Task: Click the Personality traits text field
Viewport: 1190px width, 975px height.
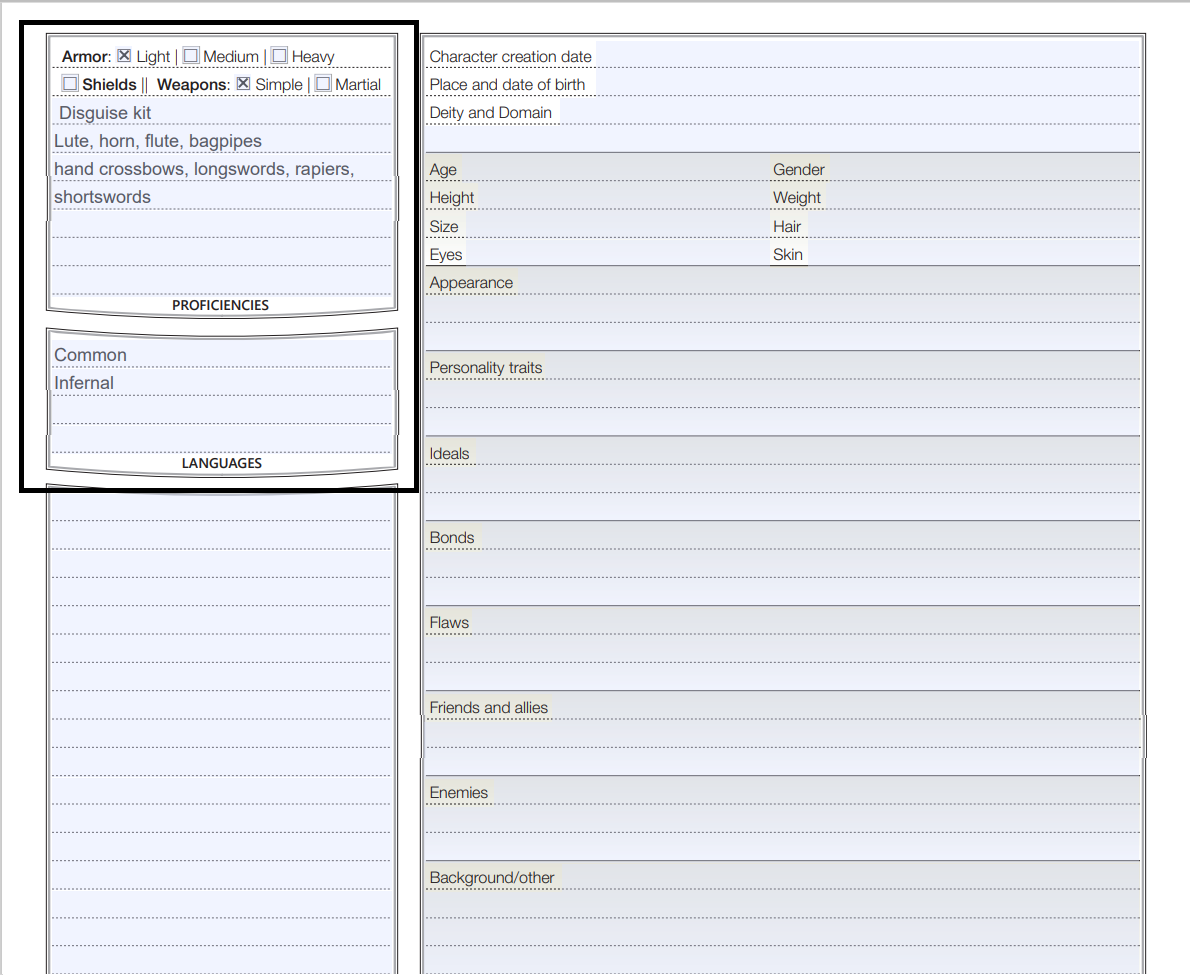Action: [782, 394]
